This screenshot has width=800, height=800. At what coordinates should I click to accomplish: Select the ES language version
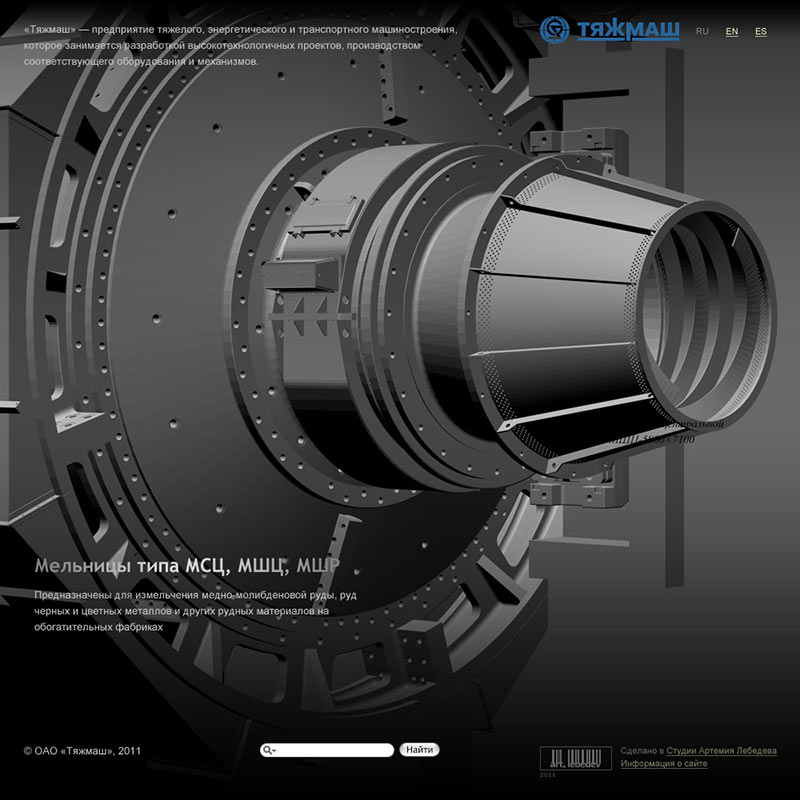(x=761, y=32)
